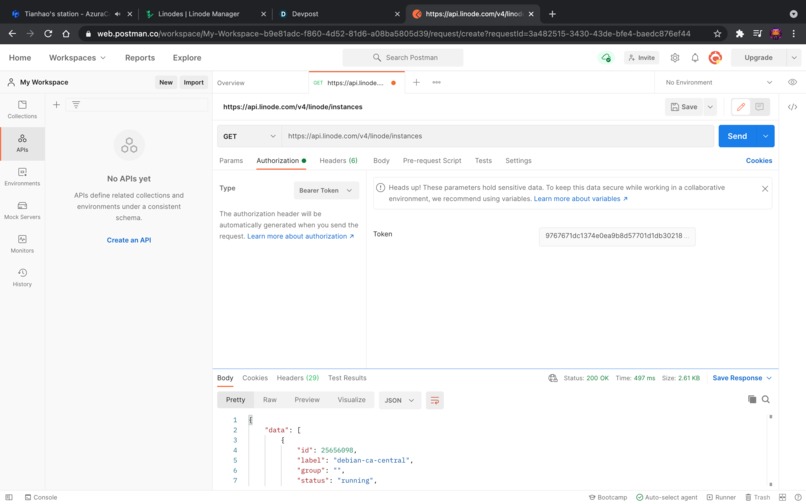
Task: Open tab options three dots menu
Action: 436,82
